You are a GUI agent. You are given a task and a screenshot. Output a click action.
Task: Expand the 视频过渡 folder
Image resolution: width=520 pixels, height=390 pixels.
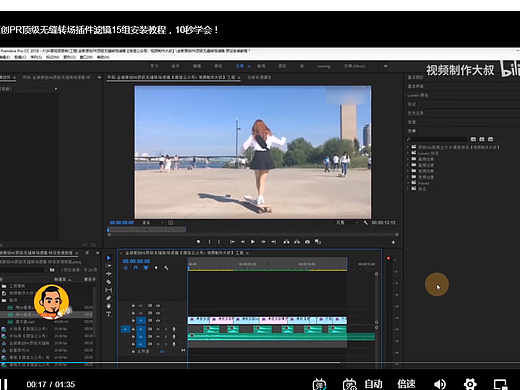coord(408,177)
